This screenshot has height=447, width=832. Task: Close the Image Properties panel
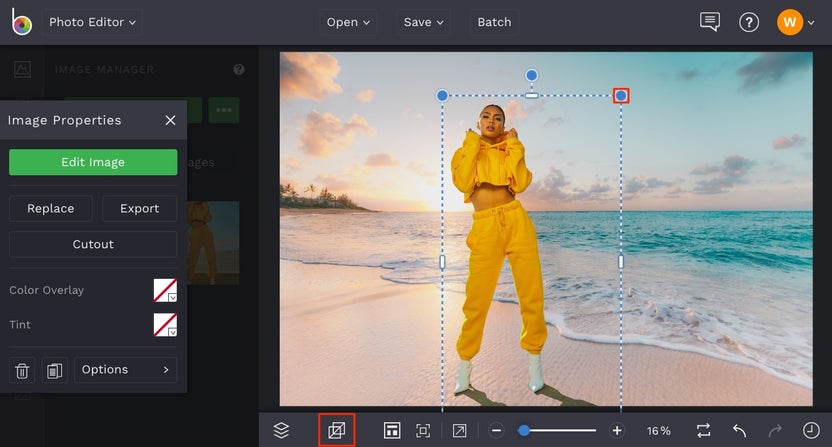pos(170,121)
